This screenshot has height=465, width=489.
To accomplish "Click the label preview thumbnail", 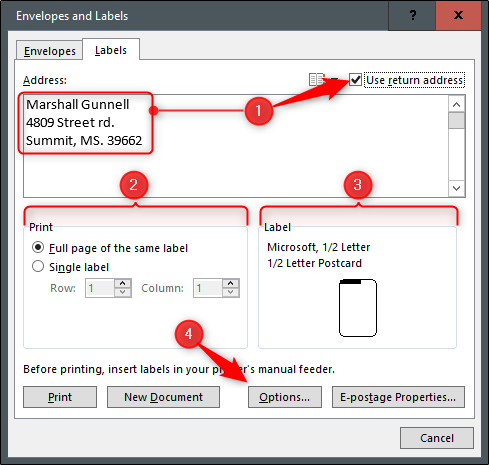I will click(358, 308).
